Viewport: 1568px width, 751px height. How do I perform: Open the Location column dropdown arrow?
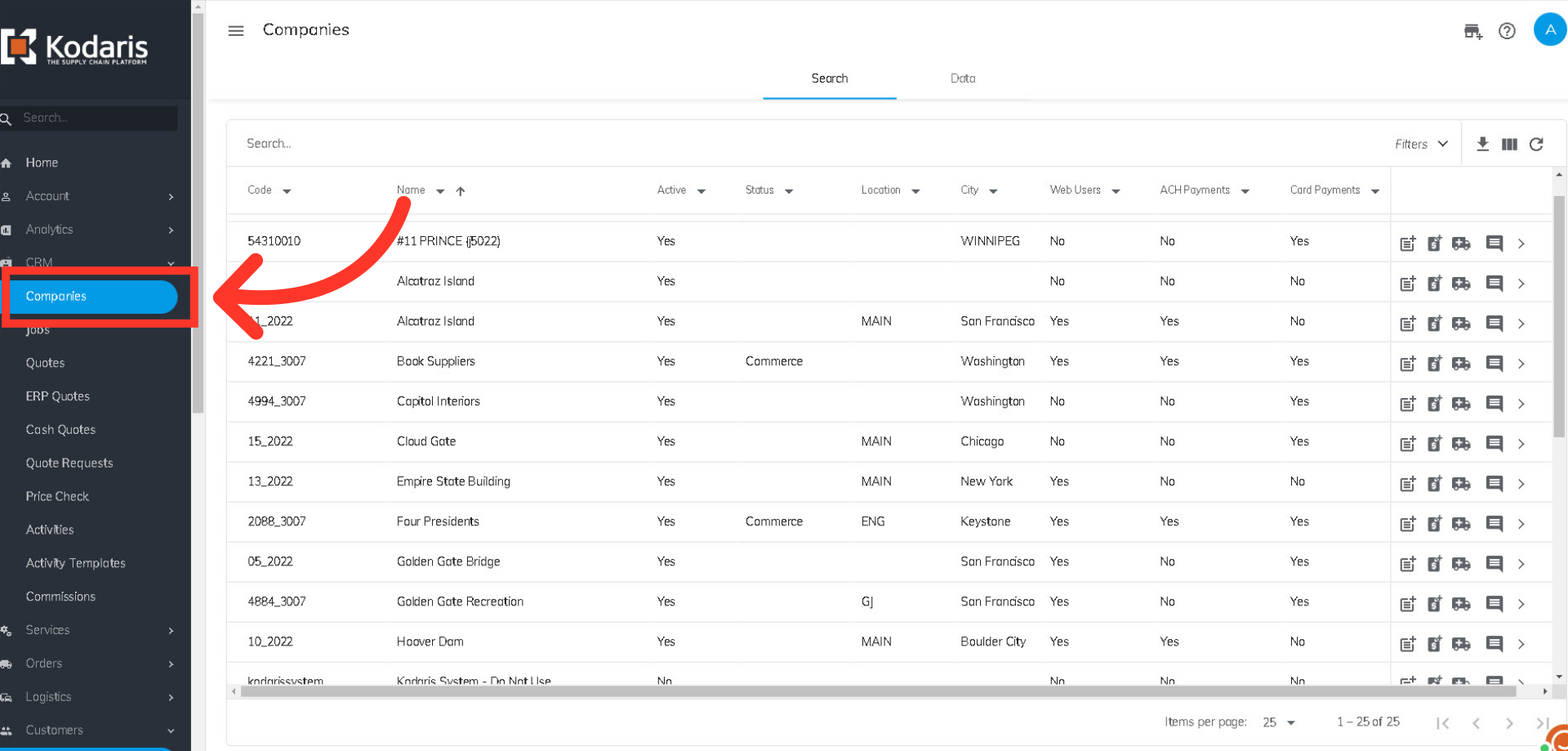coord(915,191)
